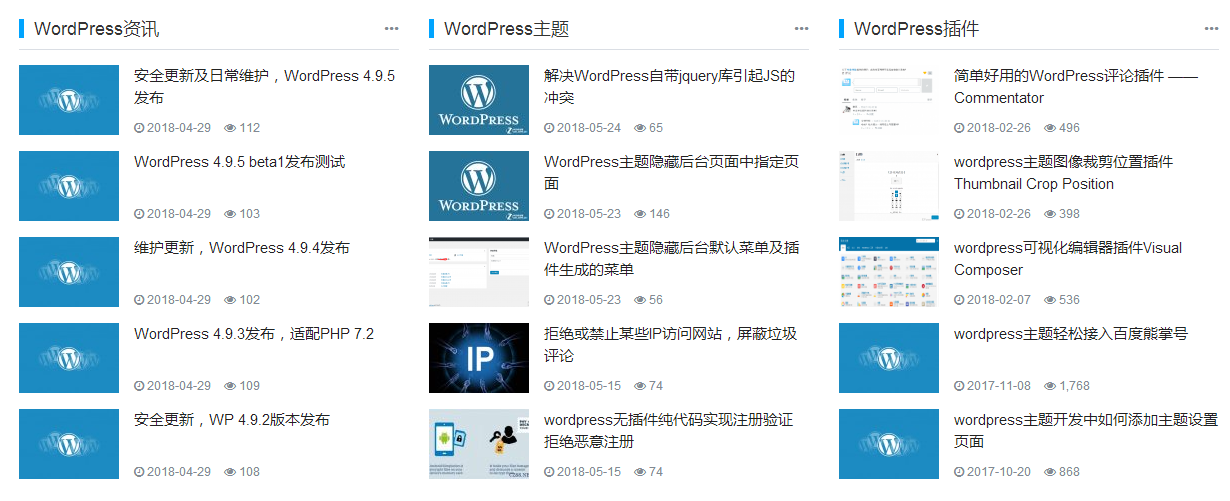Click the eye icon beside 65 views
Viewport: 1230px width, 501px height.
click(640, 128)
